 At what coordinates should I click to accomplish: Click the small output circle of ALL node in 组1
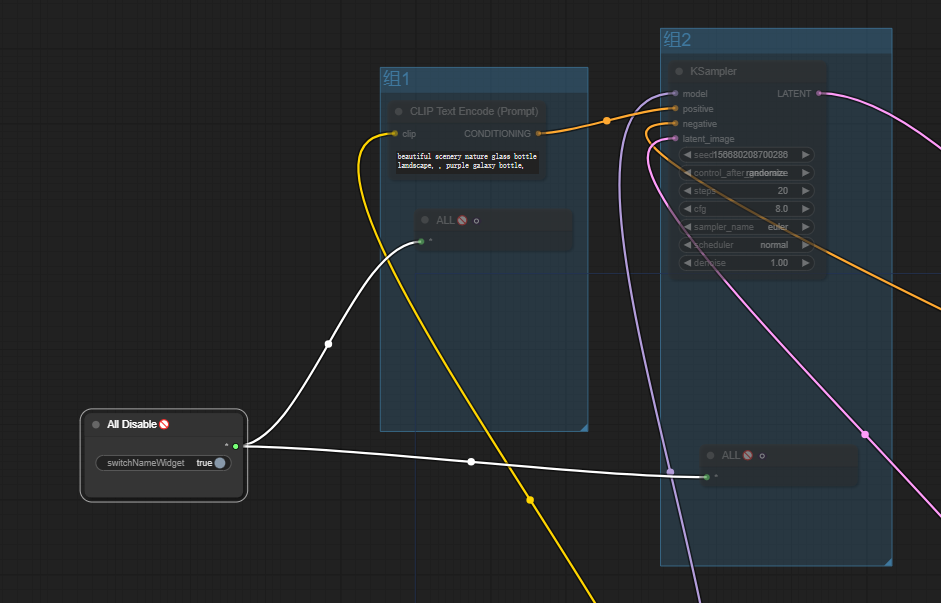[477, 221]
